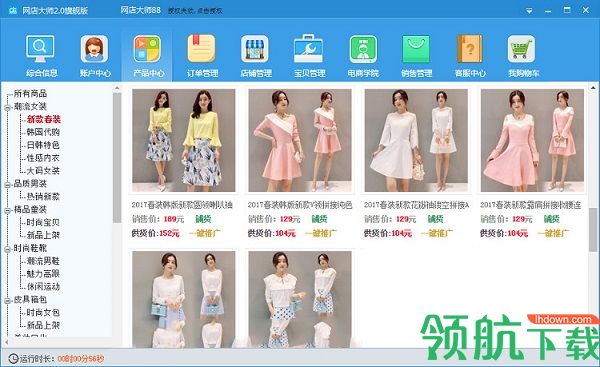Click 铺货 for the V领拼接 dress
The width and height of the screenshot is (600, 367).
pyautogui.click(x=319, y=219)
